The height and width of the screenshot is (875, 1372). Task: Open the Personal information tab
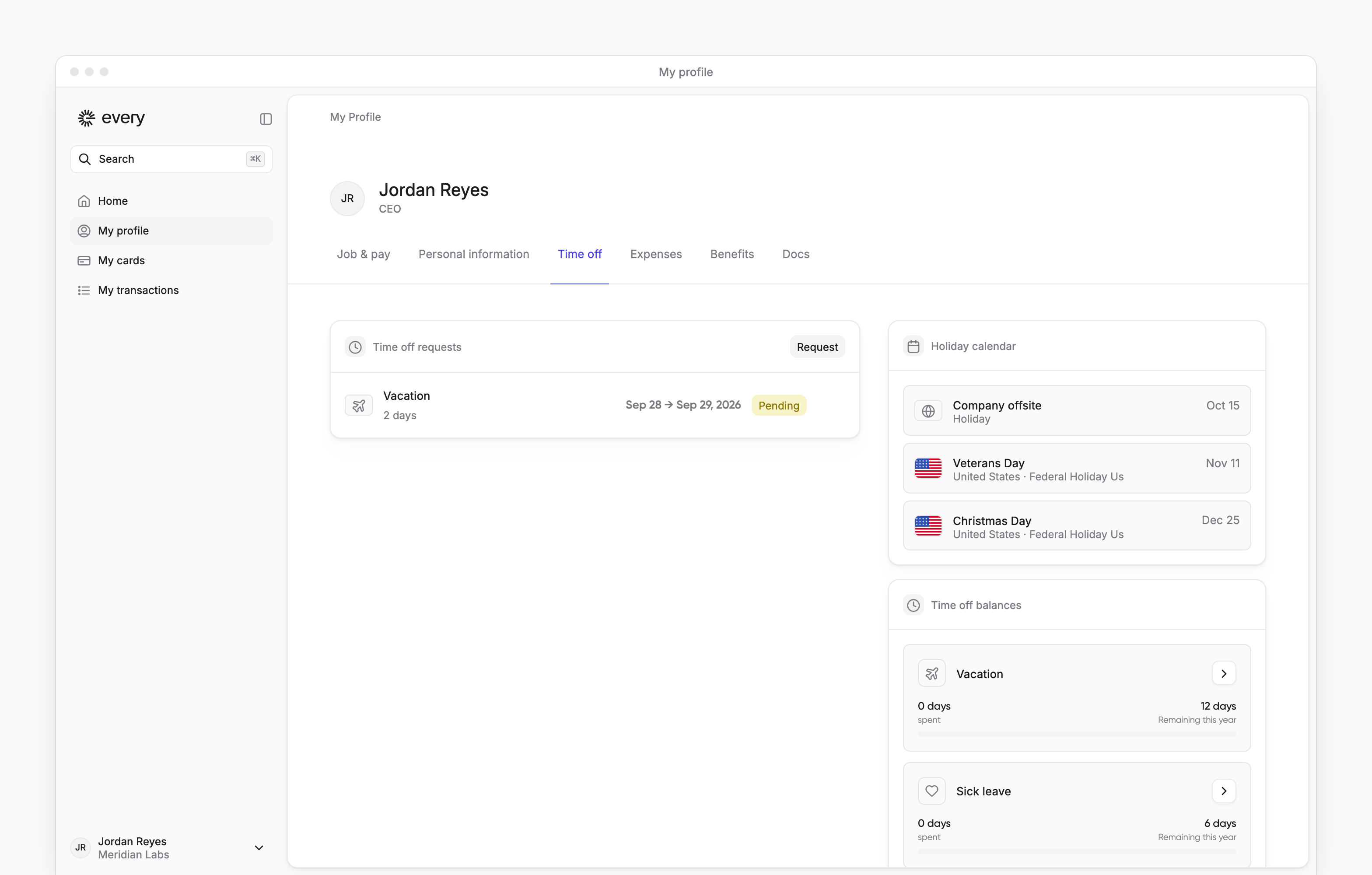tap(473, 254)
